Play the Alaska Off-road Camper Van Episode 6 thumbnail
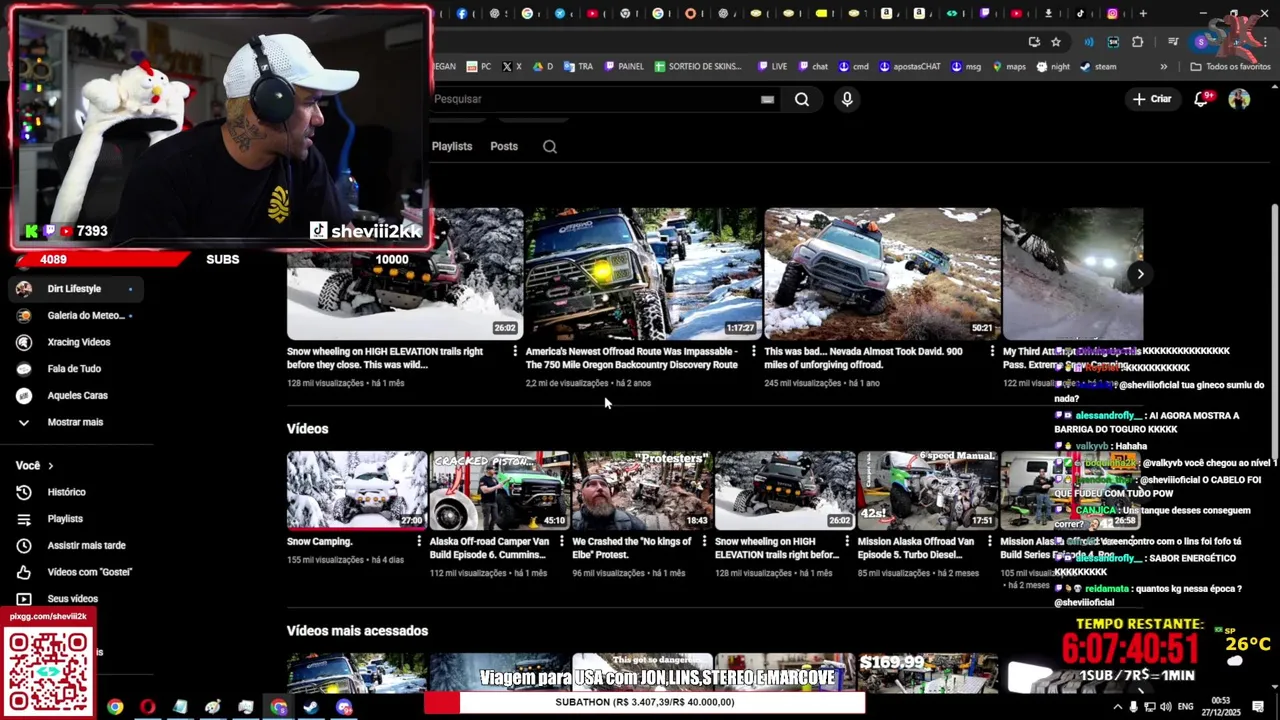 (x=500, y=490)
